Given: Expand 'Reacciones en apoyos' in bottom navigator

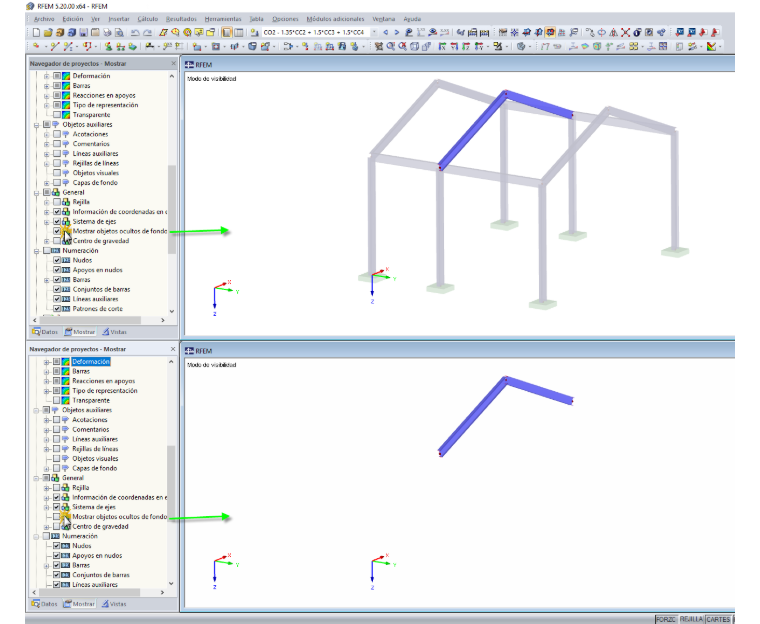Looking at the screenshot, I should tap(46, 382).
